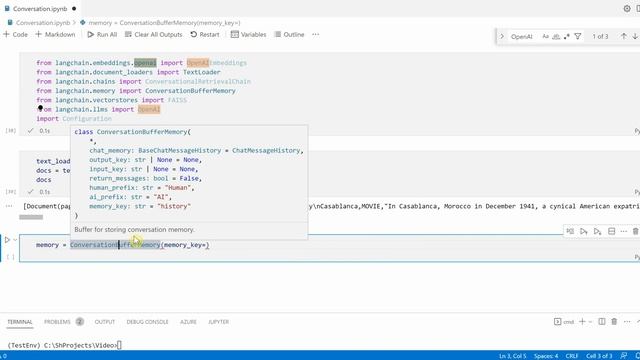Viewport: 640px width, 360px height.
Task: Execute above cells from cell toolbar
Action: click(x=584, y=231)
